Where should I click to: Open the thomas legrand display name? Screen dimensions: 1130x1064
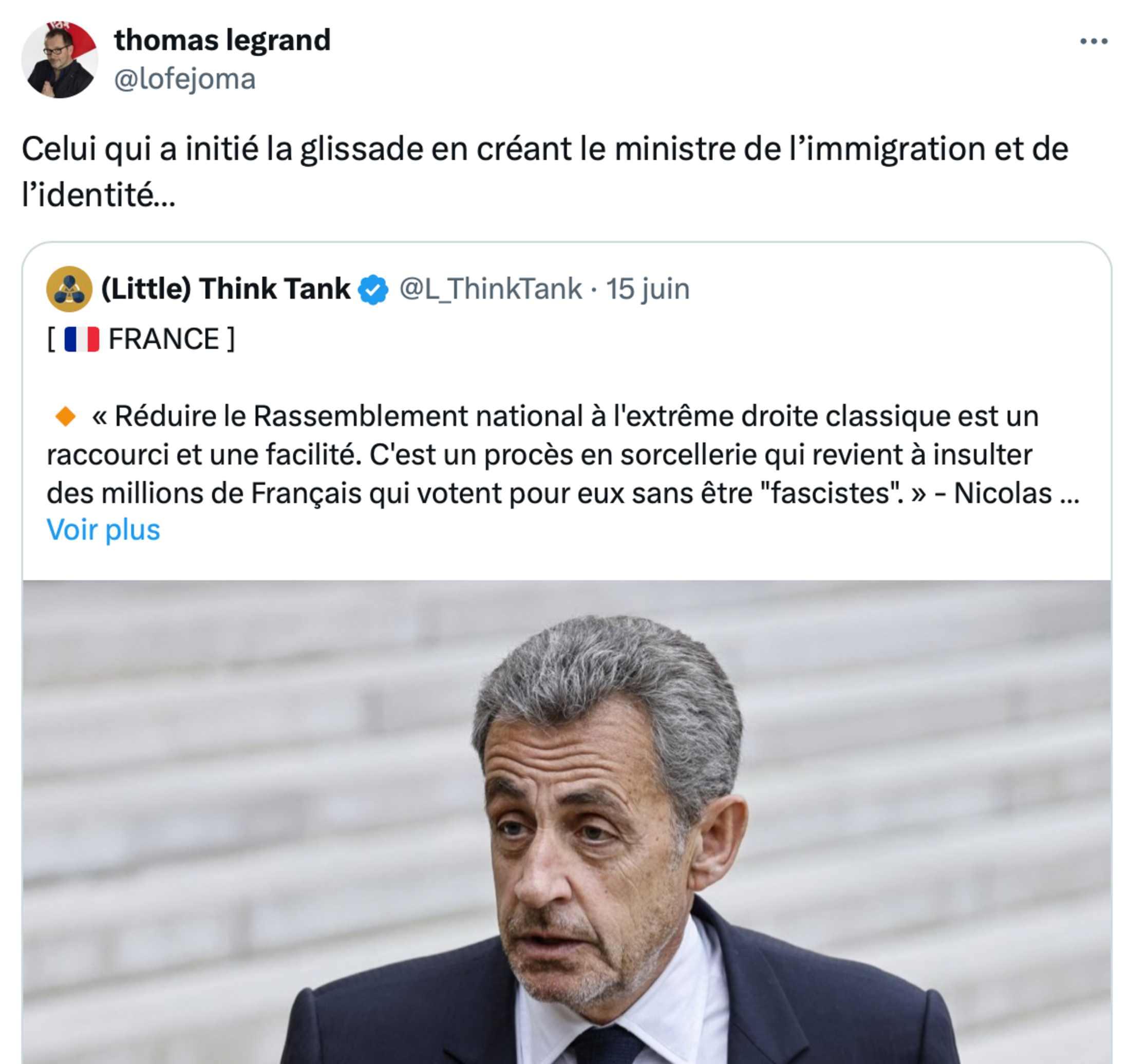point(222,41)
